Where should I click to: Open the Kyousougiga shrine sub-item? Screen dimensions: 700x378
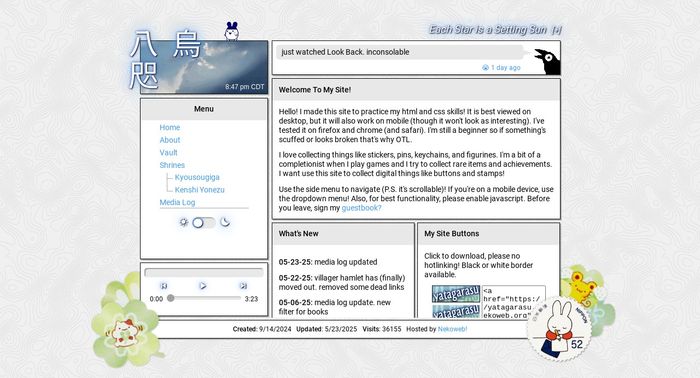click(x=197, y=177)
